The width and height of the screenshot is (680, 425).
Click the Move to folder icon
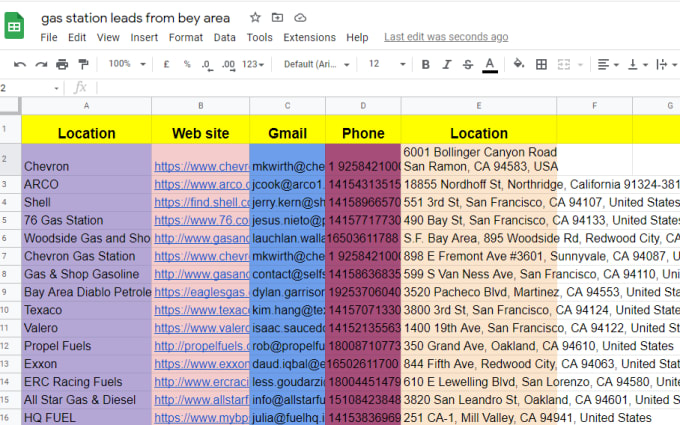277,17
